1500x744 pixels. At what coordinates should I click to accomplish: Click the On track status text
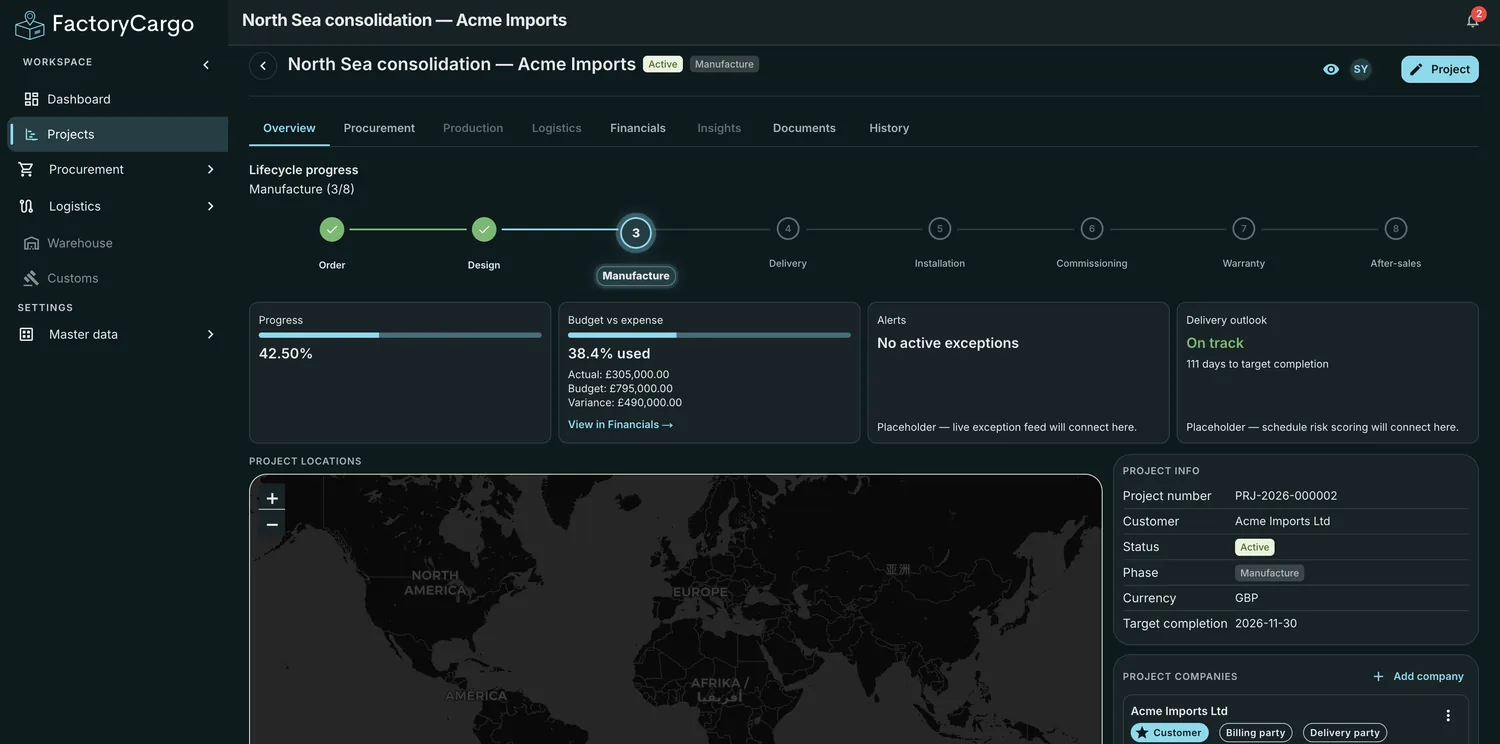tap(1215, 343)
